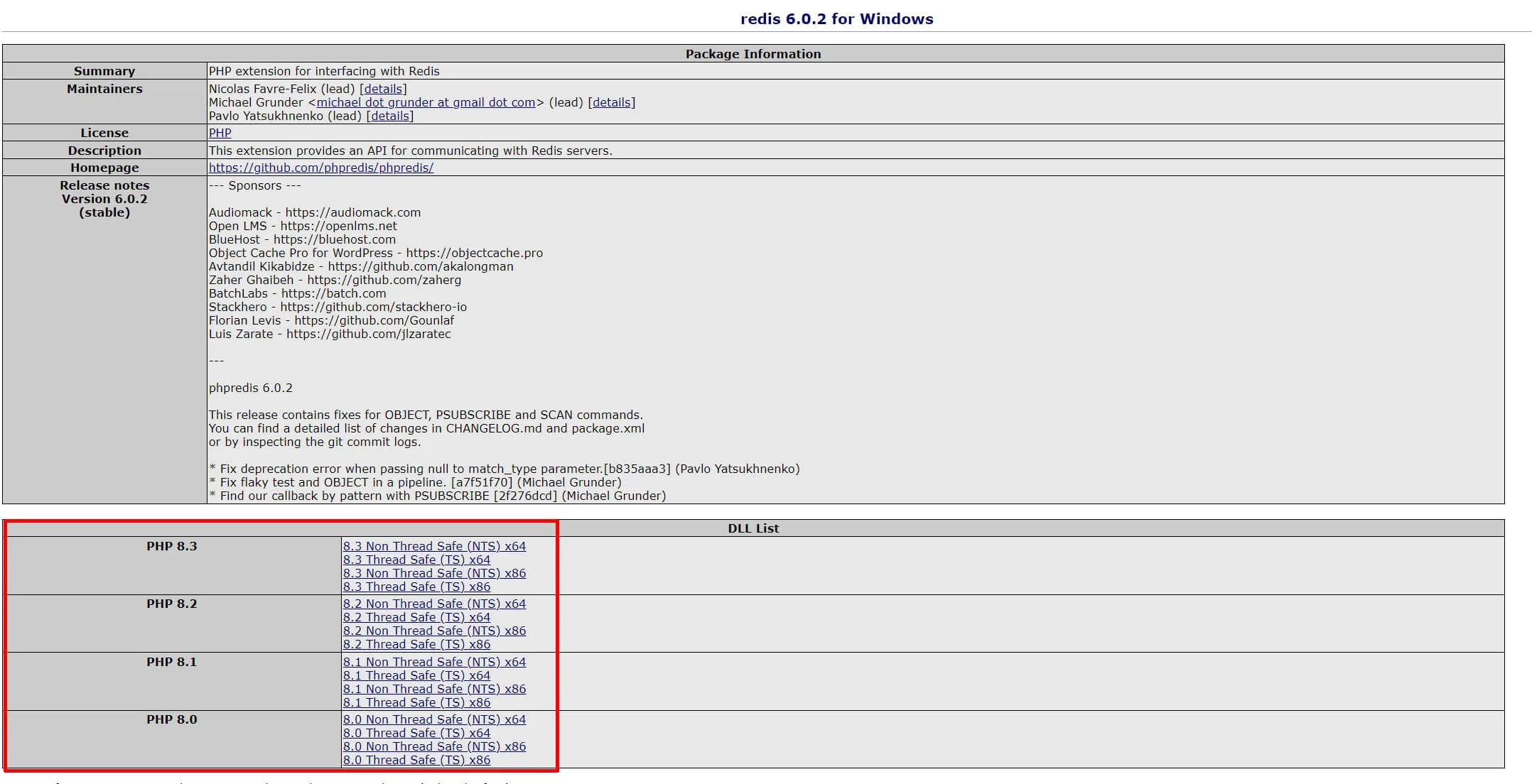1532x784 pixels.
Task: Click the 'PHP 8.2' row label
Action: coord(172,604)
